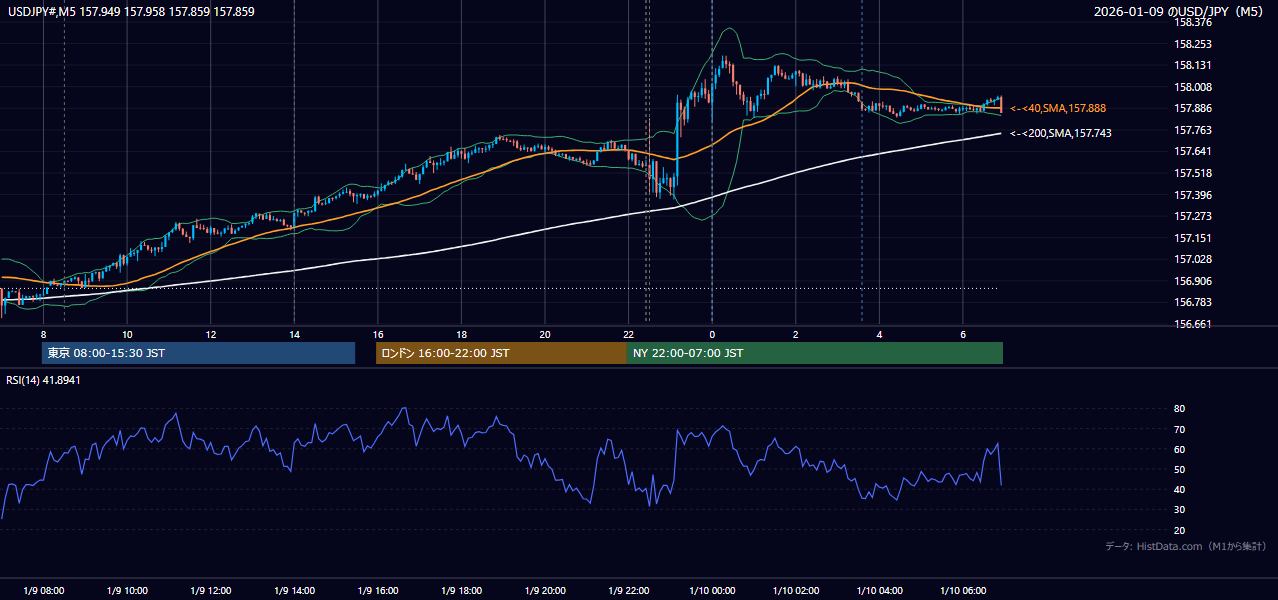Click hour label 0 under price chart

coord(711,334)
